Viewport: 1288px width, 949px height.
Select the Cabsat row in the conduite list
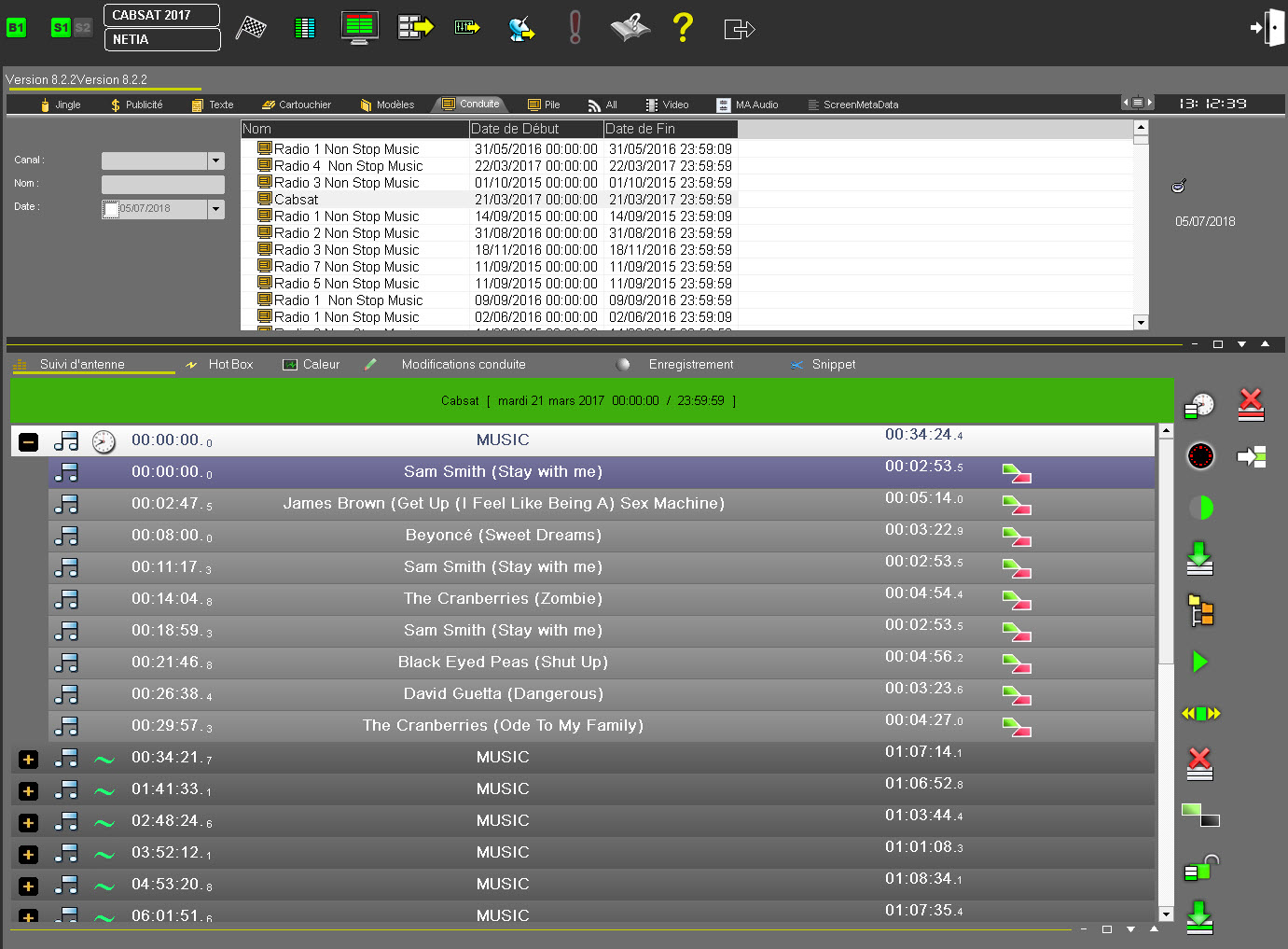pyautogui.click(x=297, y=200)
